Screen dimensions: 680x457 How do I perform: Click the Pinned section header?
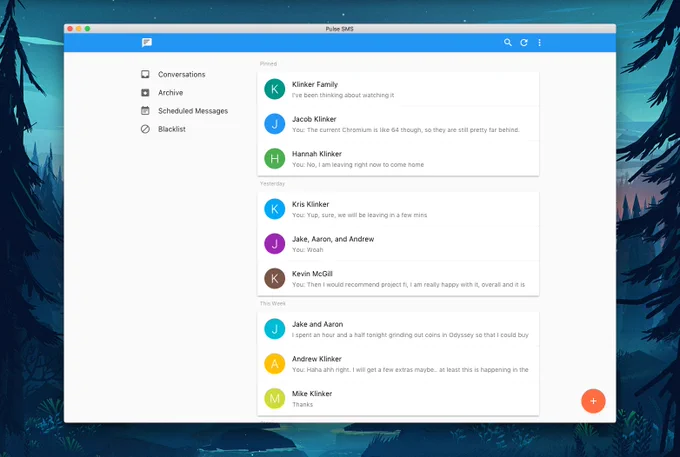tap(268, 64)
